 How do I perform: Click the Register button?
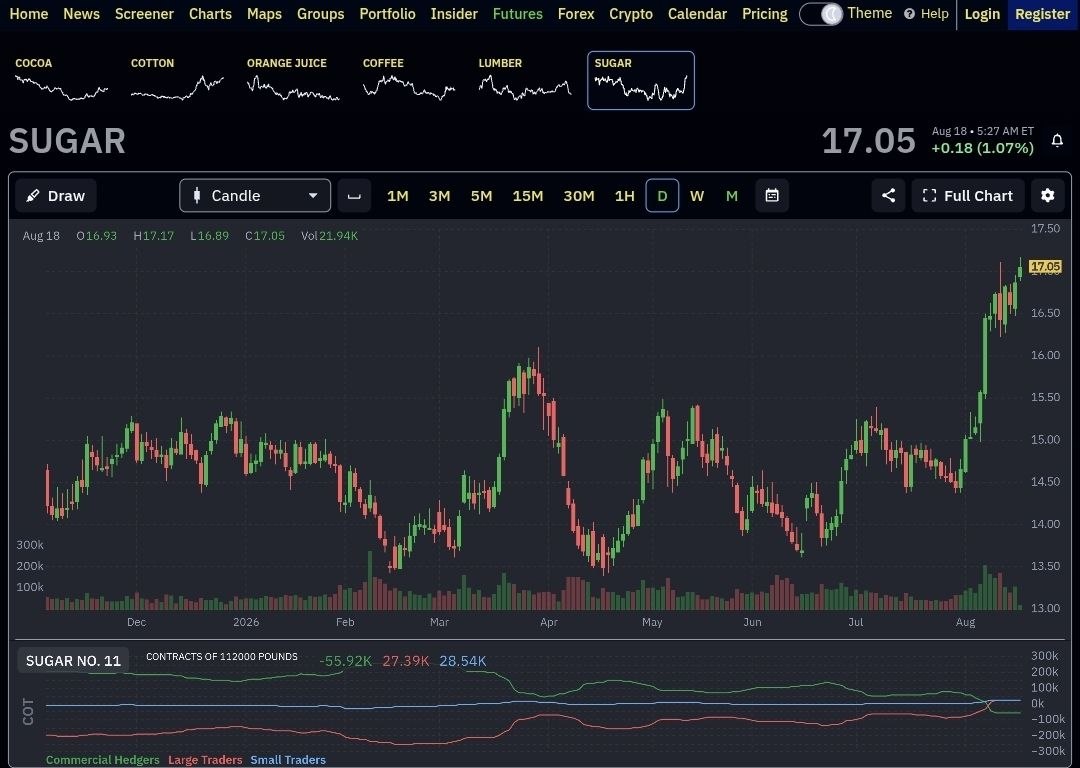coord(1042,14)
